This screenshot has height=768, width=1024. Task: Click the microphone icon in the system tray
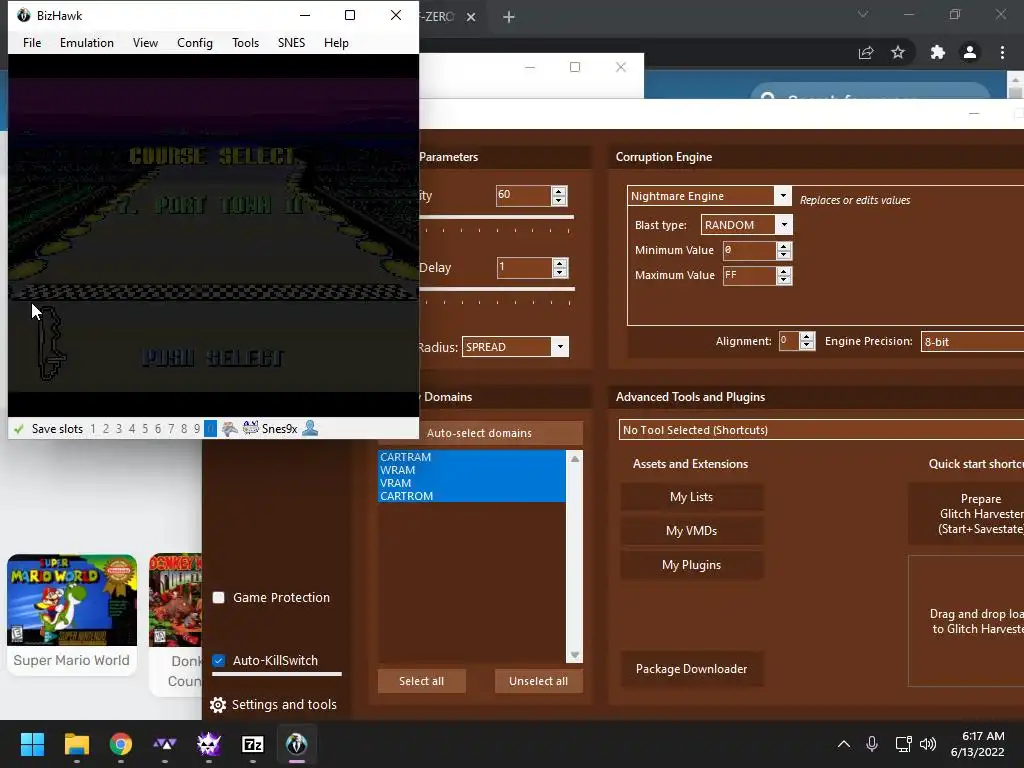coord(872,744)
